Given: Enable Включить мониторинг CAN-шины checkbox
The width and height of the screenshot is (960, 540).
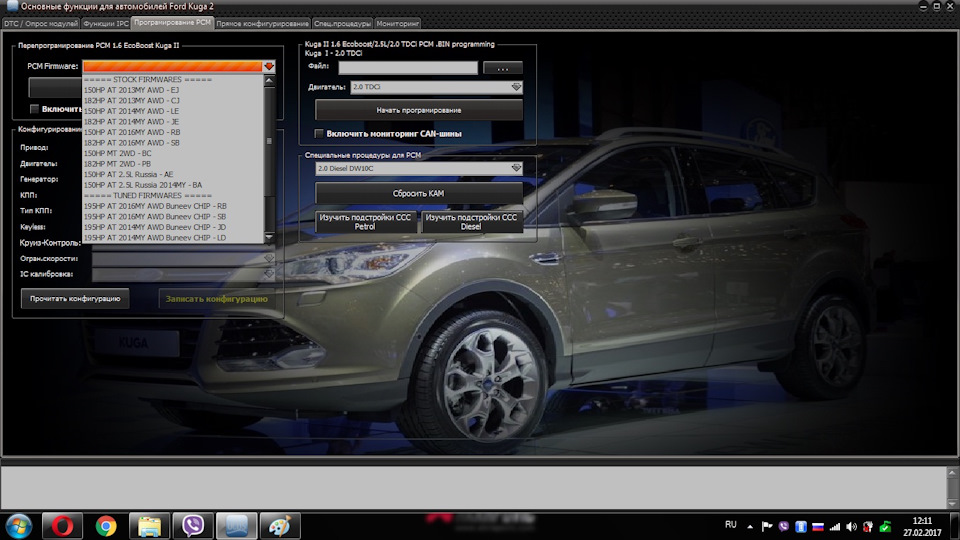Looking at the screenshot, I should coord(318,133).
